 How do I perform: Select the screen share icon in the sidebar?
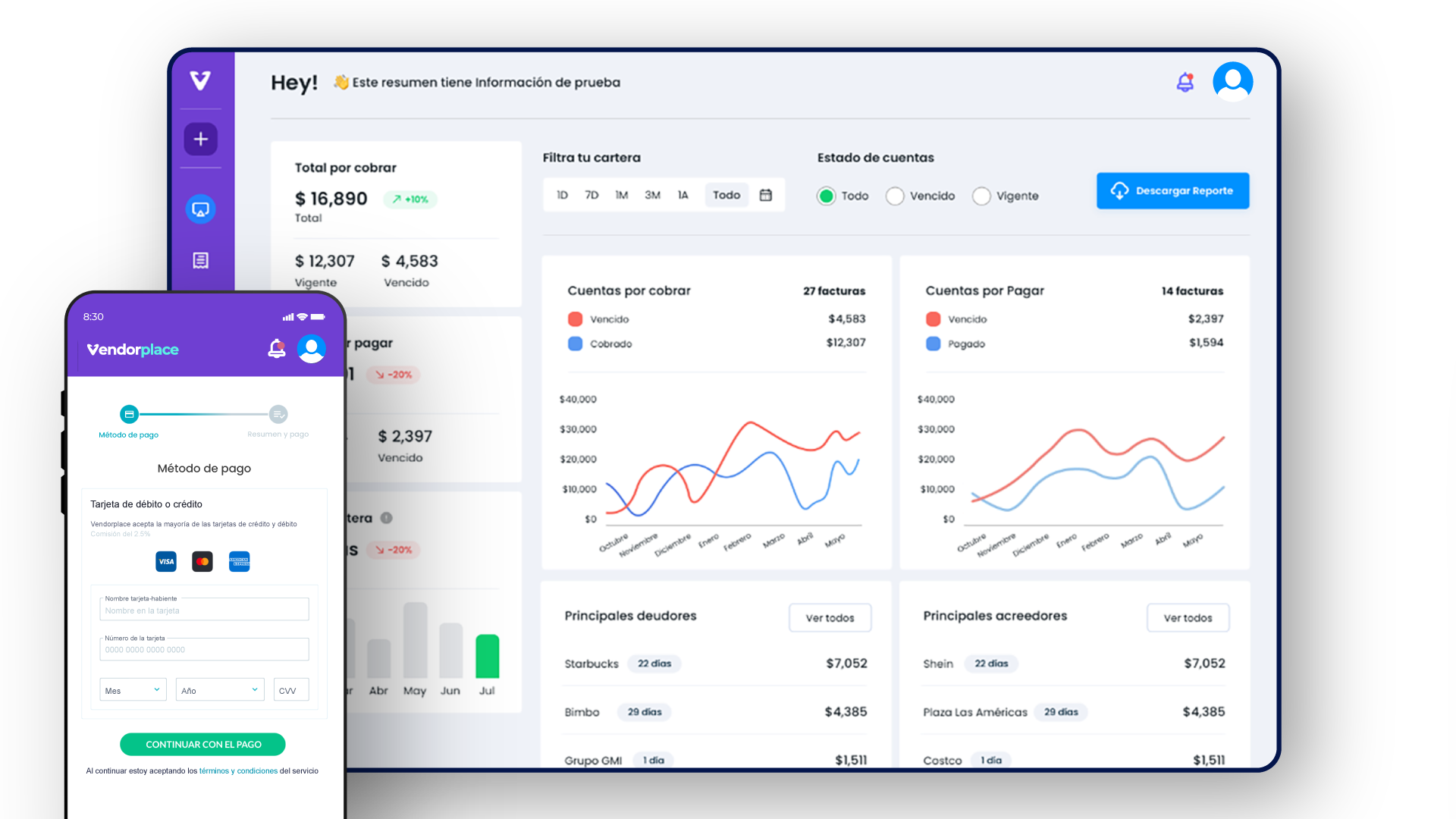coord(200,209)
